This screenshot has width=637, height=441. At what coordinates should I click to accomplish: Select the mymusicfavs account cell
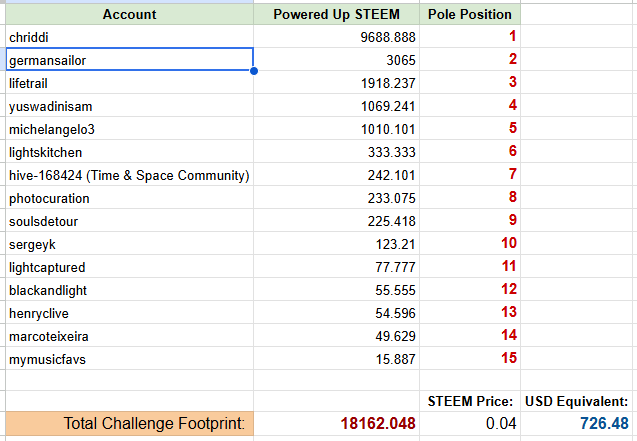(x=130, y=359)
